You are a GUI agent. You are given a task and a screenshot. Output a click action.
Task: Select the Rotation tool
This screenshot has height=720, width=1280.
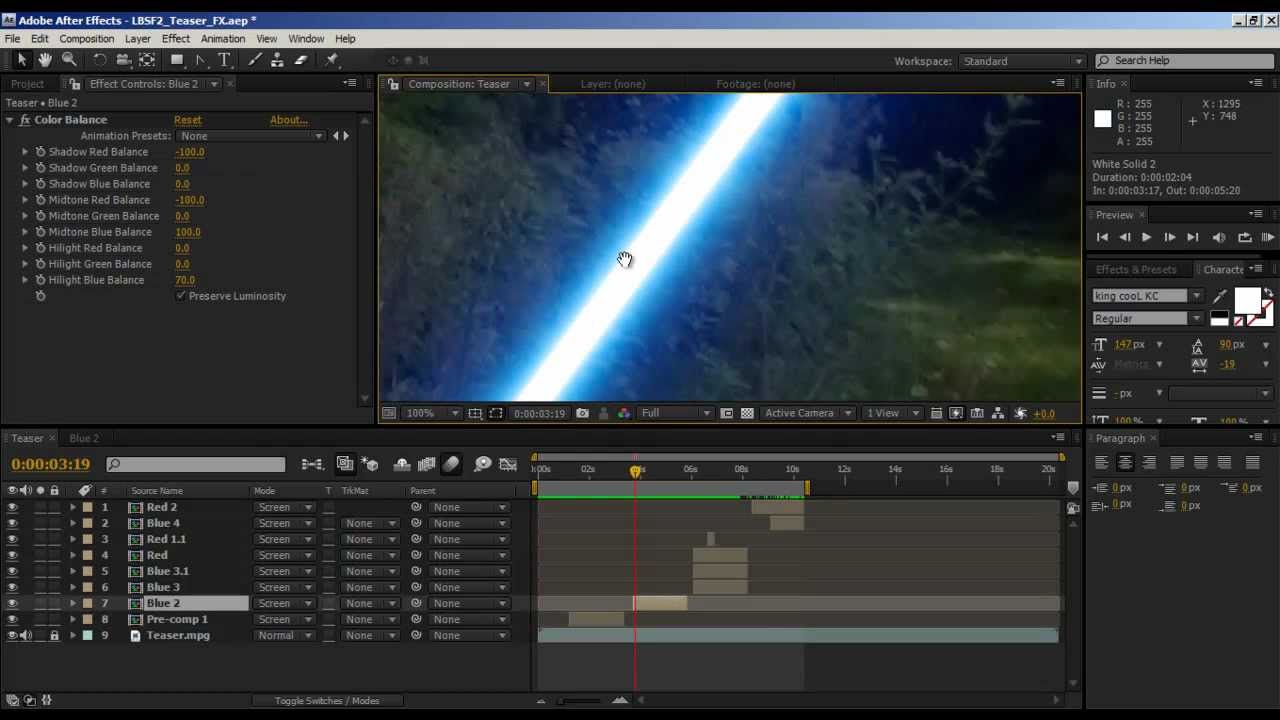[100, 60]
